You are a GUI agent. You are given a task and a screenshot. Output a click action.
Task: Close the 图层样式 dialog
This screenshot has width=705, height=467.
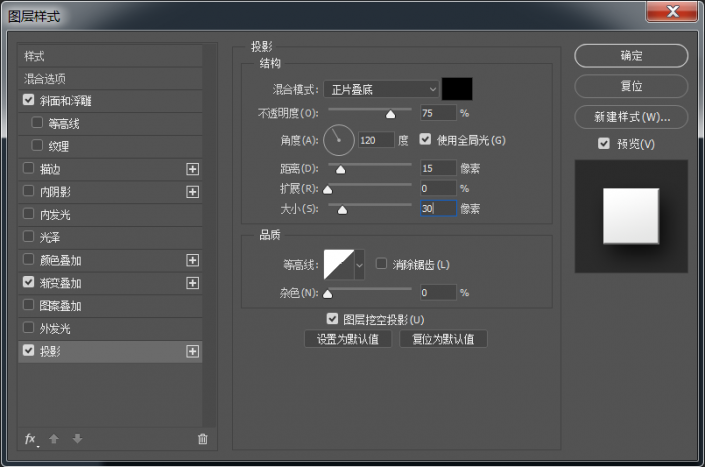point(672,11)
